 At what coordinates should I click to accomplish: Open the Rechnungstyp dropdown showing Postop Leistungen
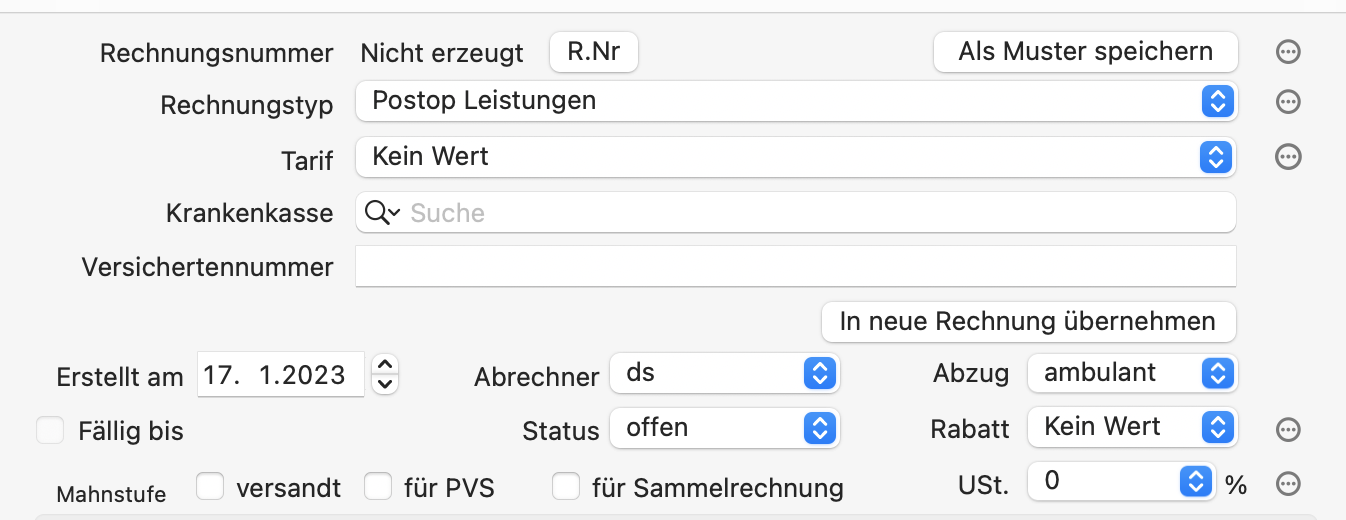tap(796, 101)
